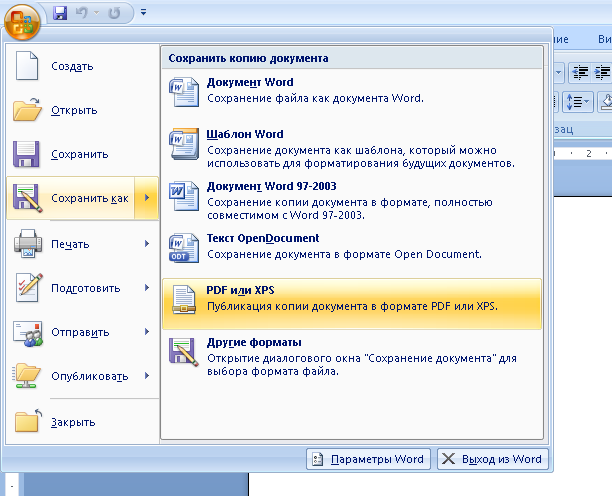Click the floppy disk icon for Сохранить

point(26,154)
